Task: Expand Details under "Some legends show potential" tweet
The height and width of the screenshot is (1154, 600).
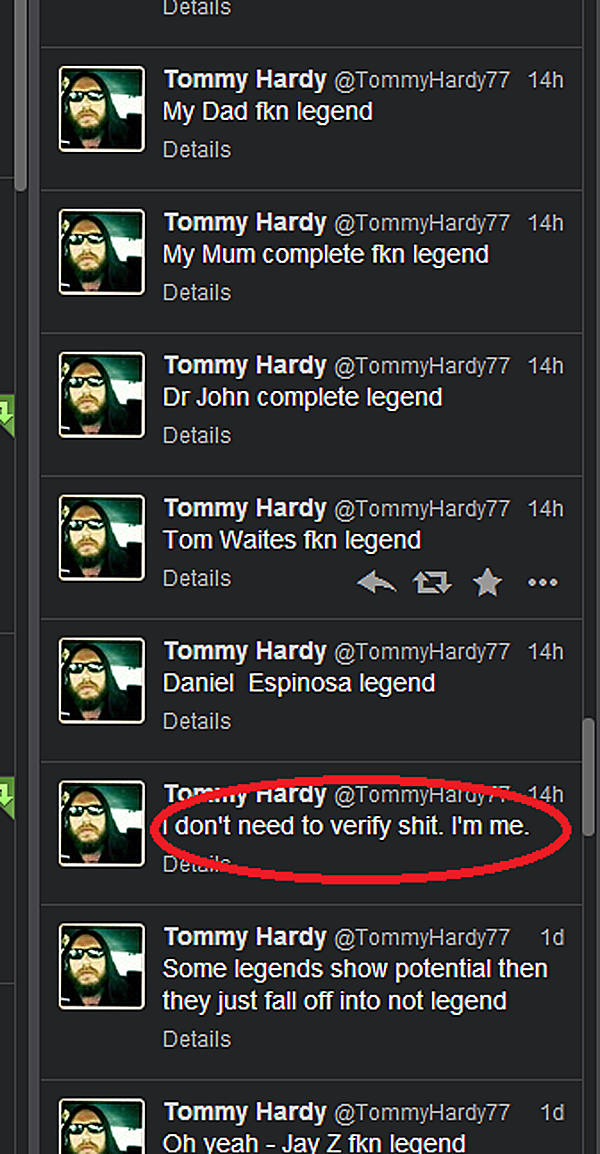Action: [x=196, y=1040]
